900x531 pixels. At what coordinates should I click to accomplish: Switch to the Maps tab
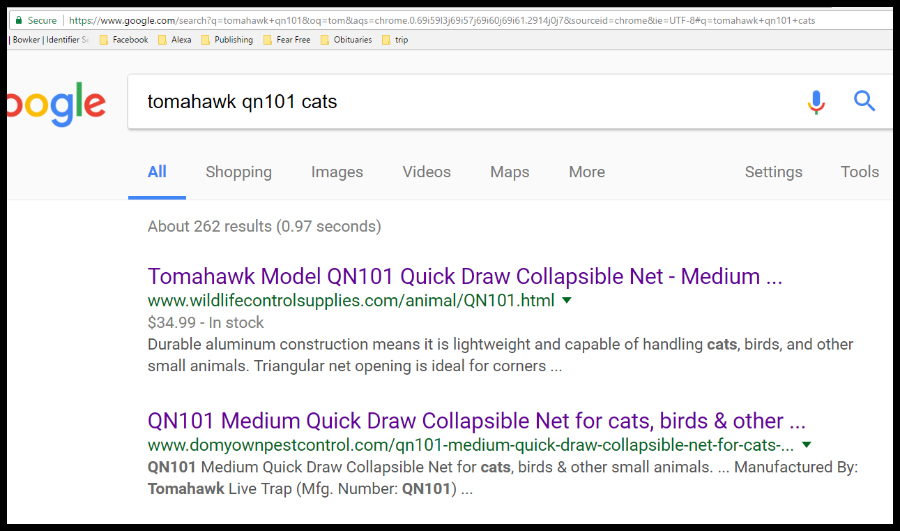click(510, 172)
